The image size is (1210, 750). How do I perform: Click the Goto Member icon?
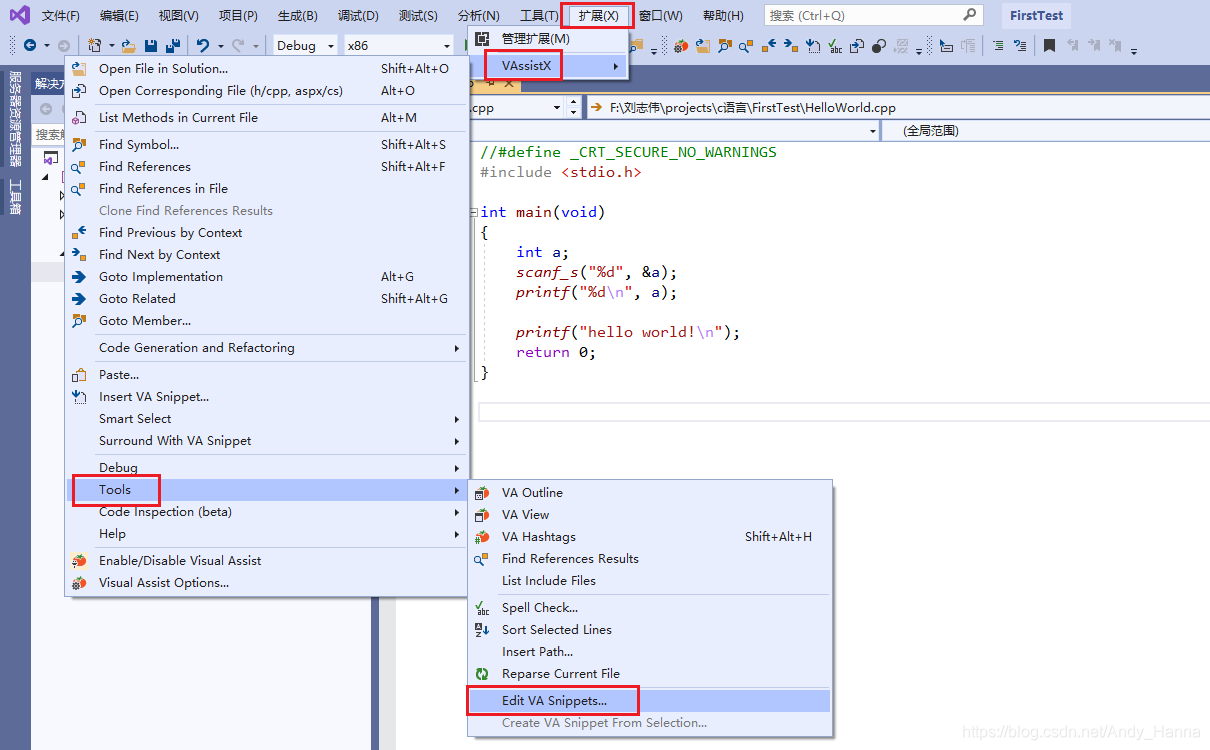[79, 321]
